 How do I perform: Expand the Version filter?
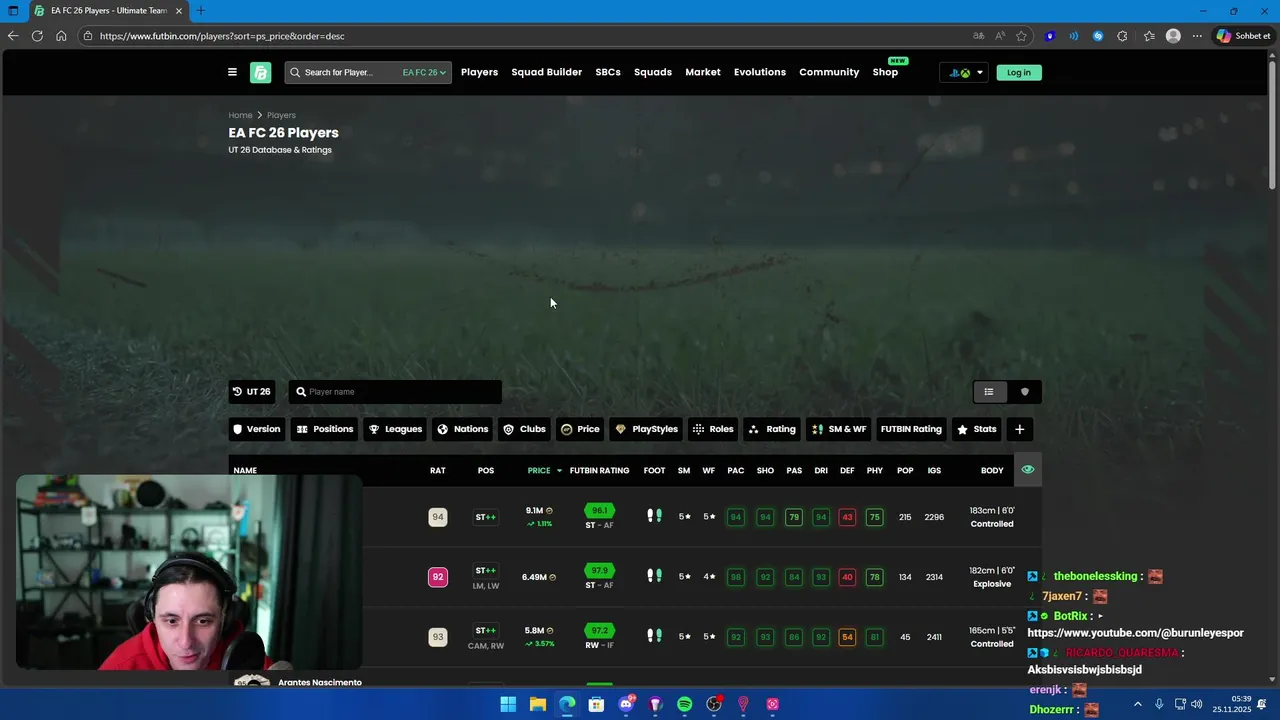pos(257,429)
